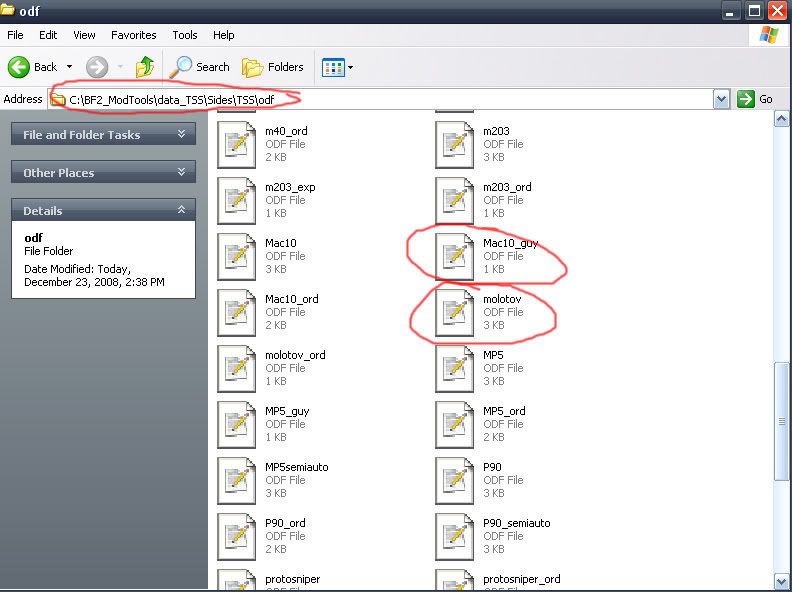Select the Mac10_guy file icon
792x592 pixels.
click(455, 257)
